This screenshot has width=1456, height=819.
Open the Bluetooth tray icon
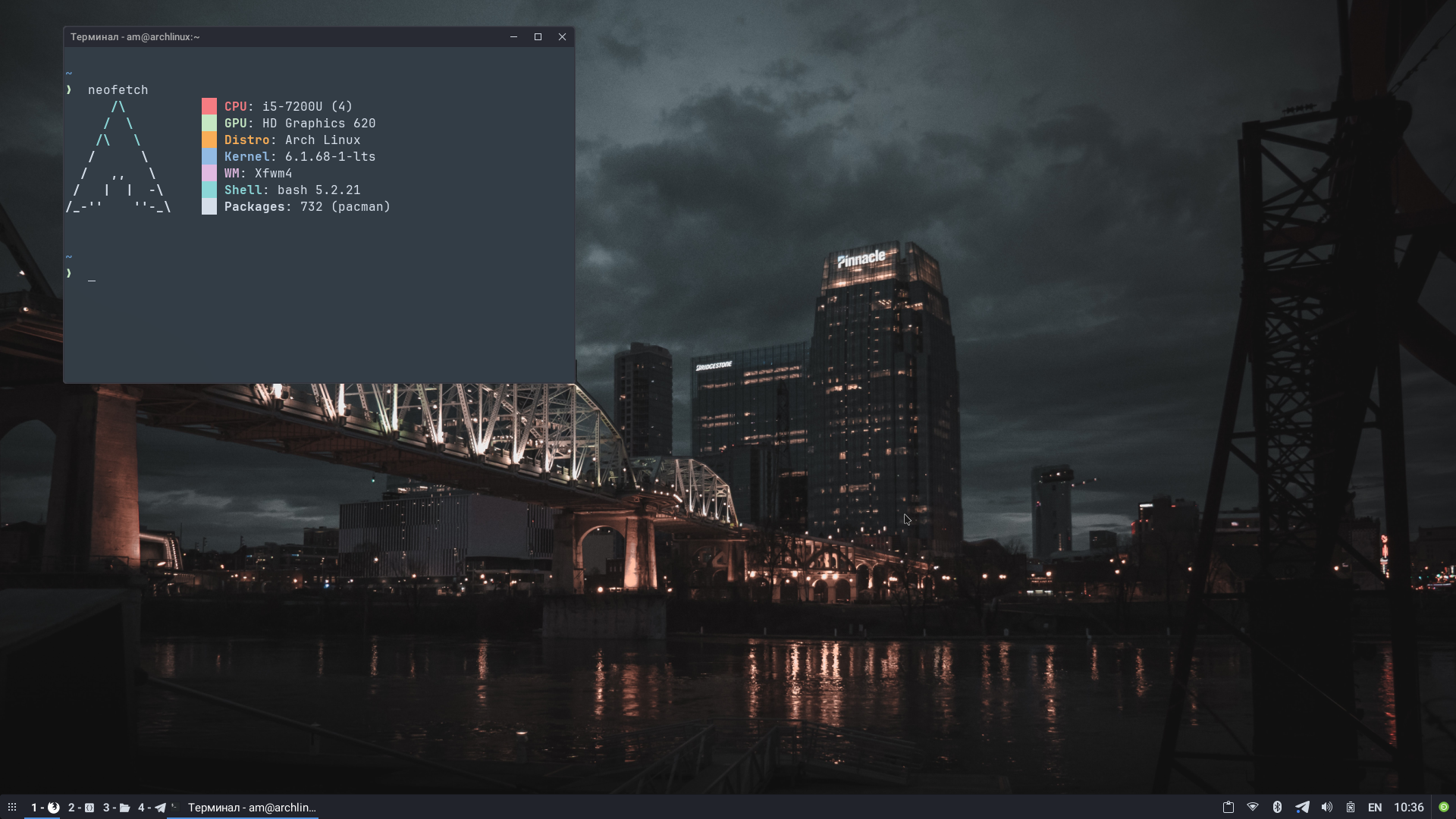[x=1277, y=807]
